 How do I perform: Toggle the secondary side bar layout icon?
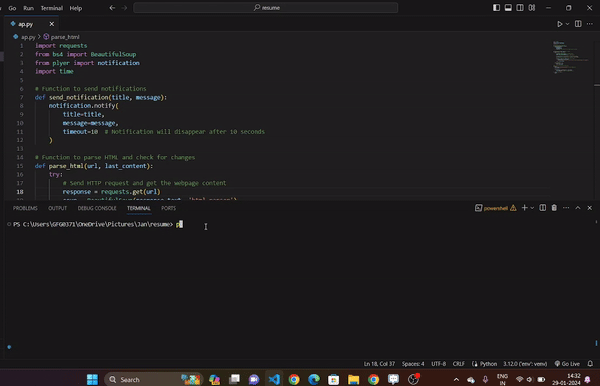click(520, 8)
